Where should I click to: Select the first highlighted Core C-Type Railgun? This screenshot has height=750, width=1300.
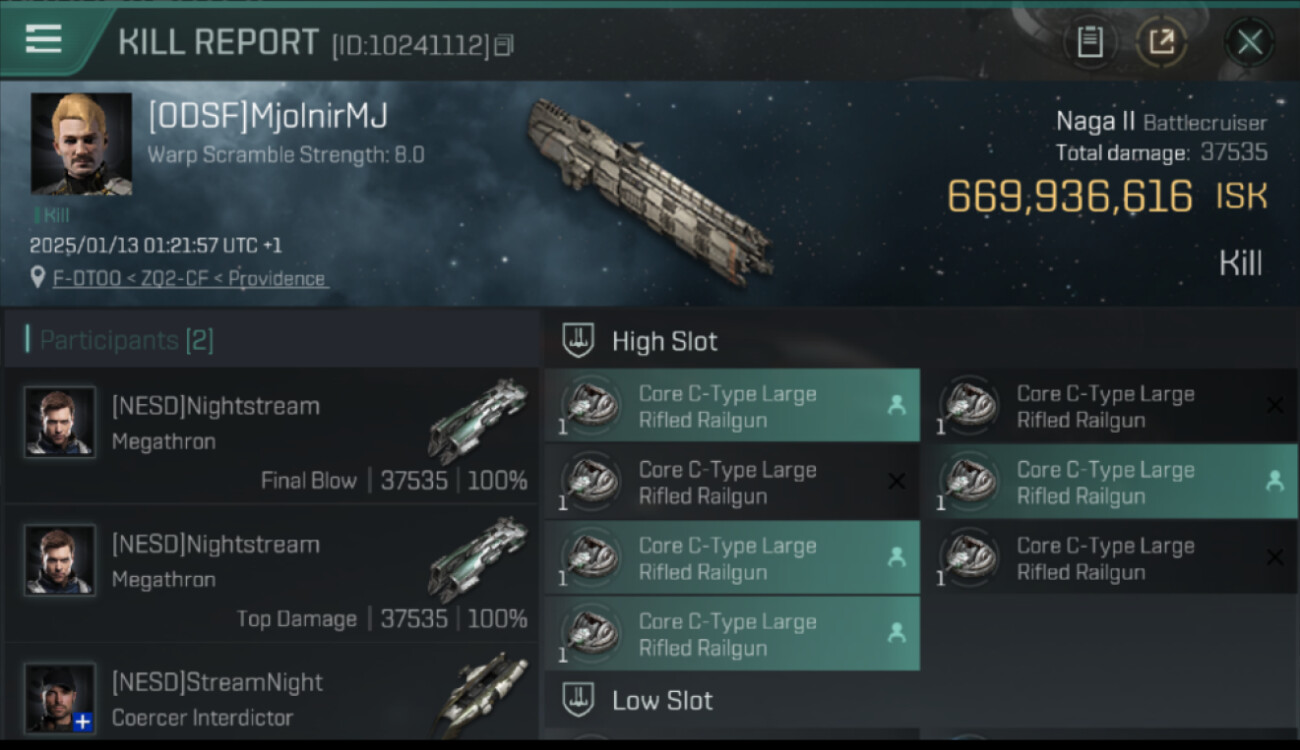tap(732, 406)
